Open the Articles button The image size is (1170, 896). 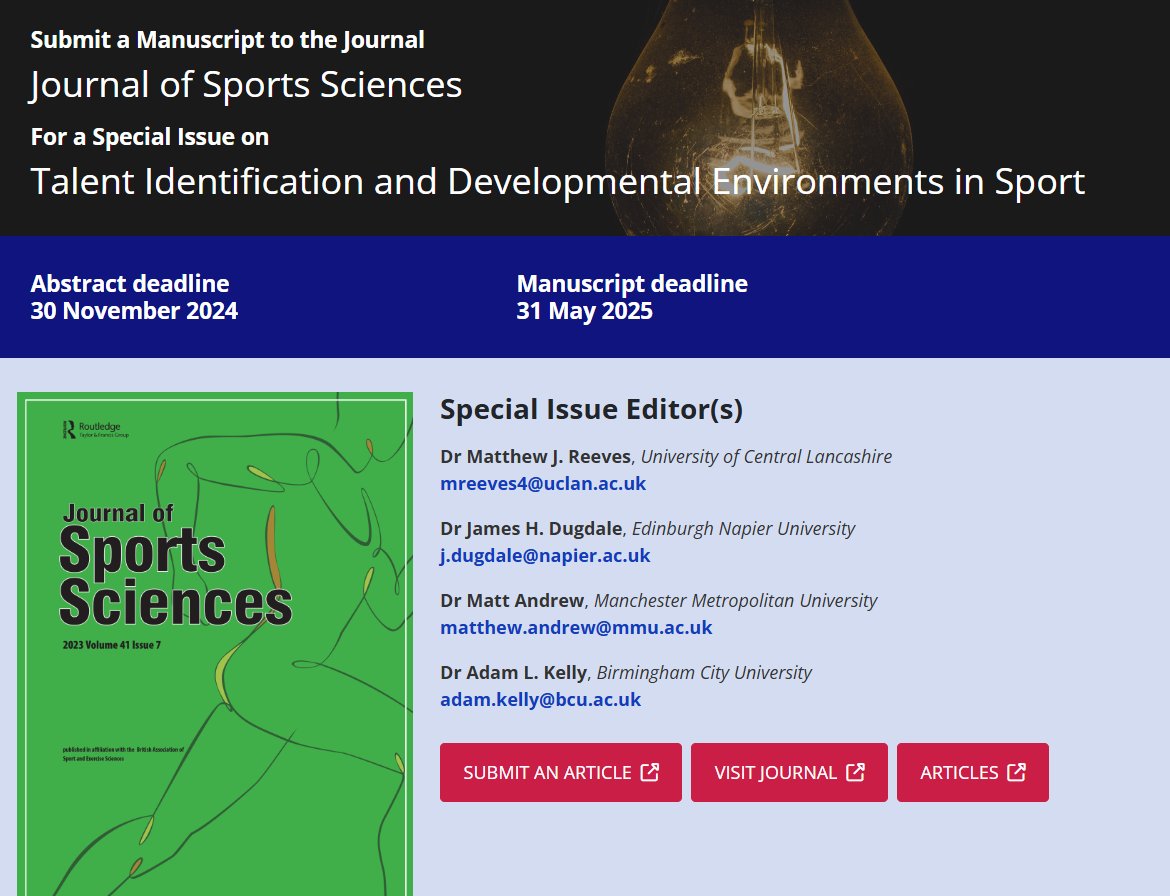[x=972, y=772]
